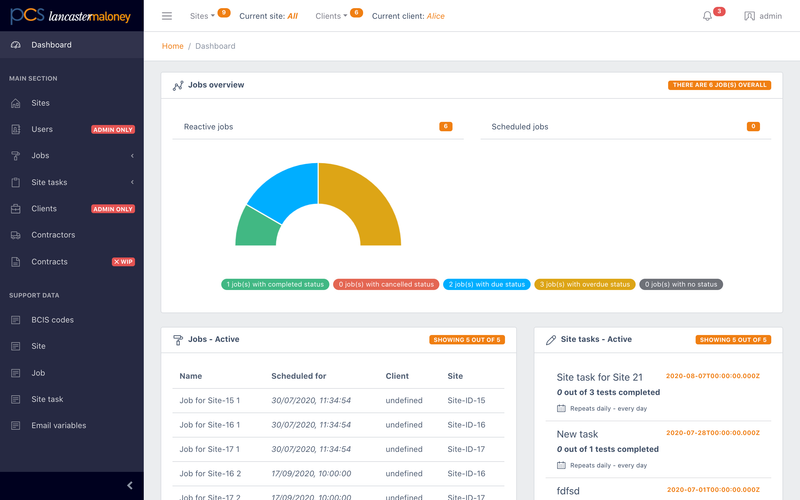
Task: Toggle the overdue status legend pill
Action: [585, 284]
